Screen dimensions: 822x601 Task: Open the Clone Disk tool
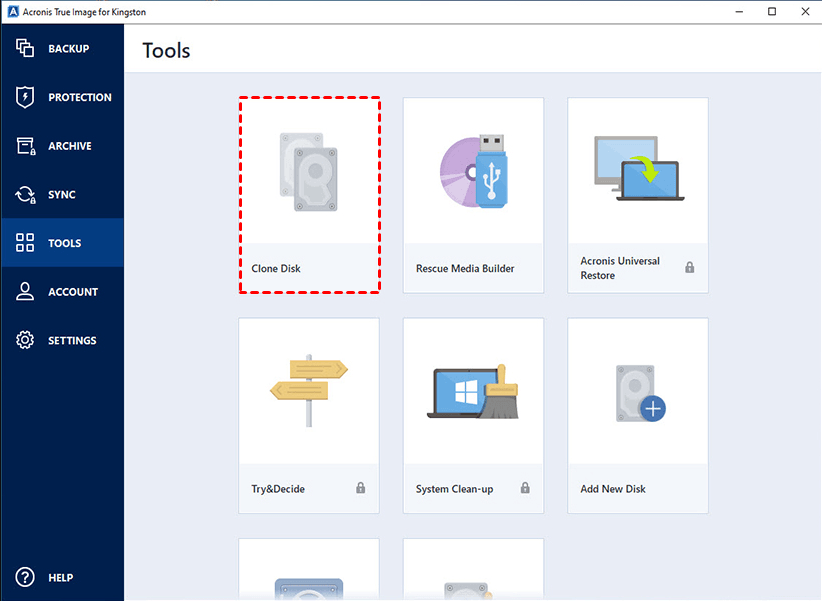click(309, 193)
